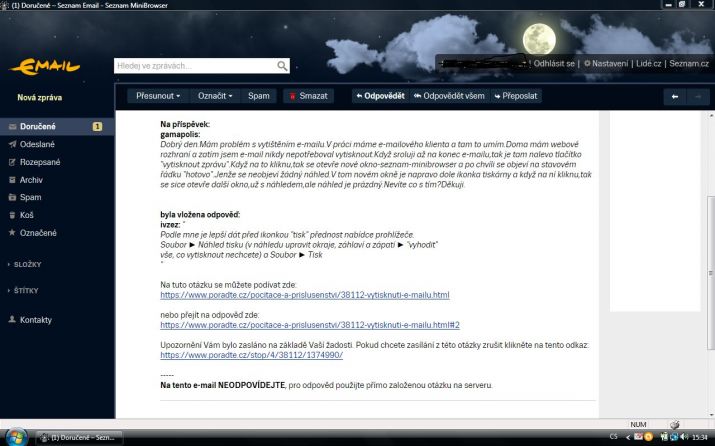This screenshot has height=446, width=715.
Task: Show Označené starred messages
Action: 38,233
